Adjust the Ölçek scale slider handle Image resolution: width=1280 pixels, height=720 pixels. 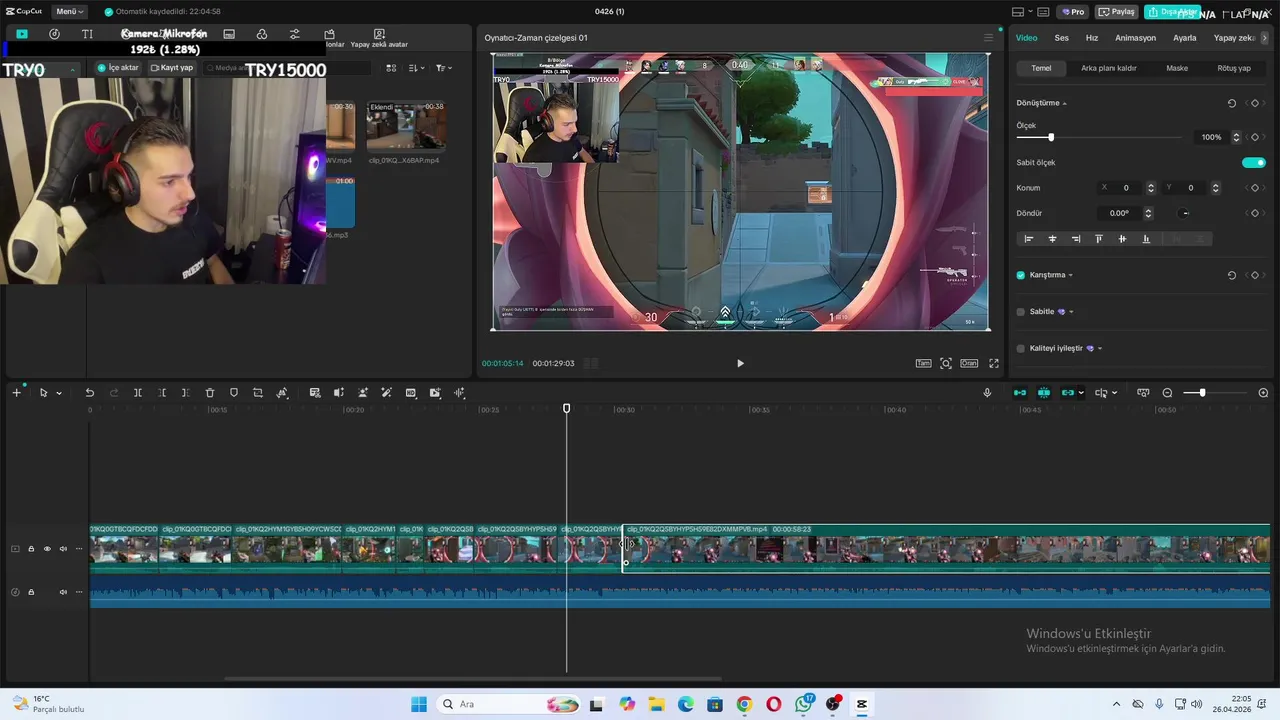1050,137
